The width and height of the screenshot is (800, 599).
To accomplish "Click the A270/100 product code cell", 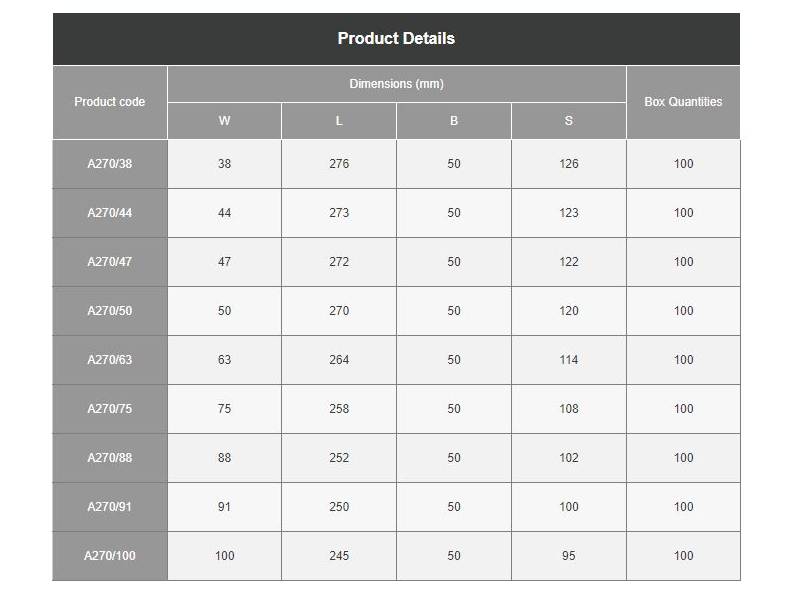I will 110,556.
